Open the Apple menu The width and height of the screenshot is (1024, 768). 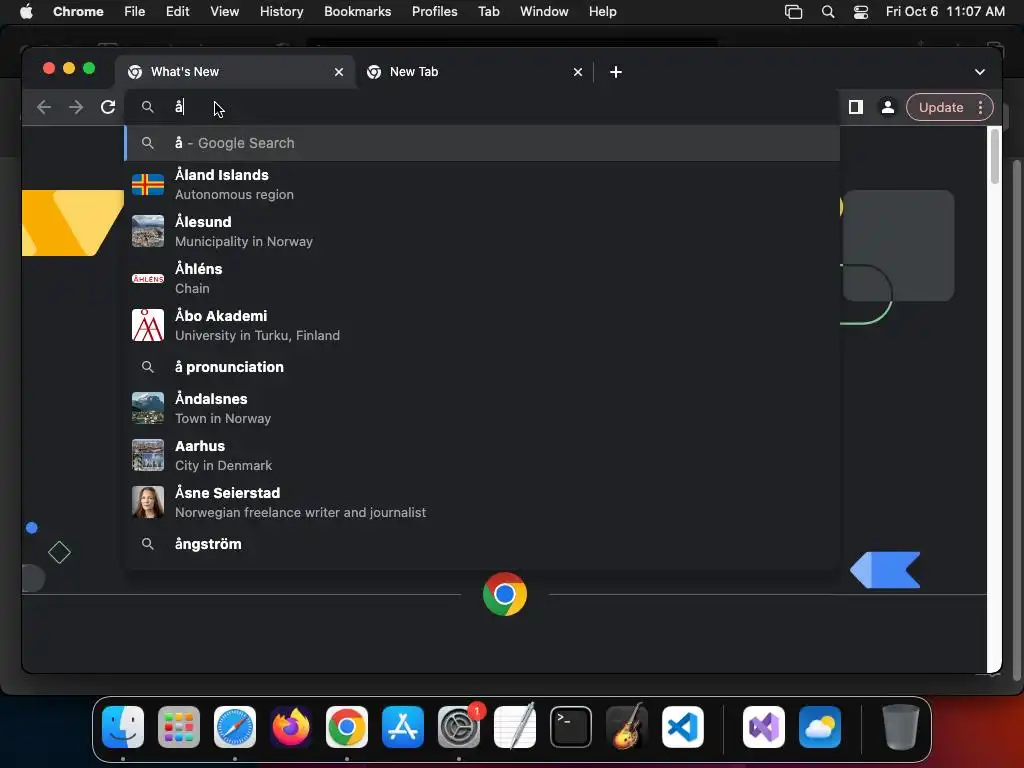(26, 12)
